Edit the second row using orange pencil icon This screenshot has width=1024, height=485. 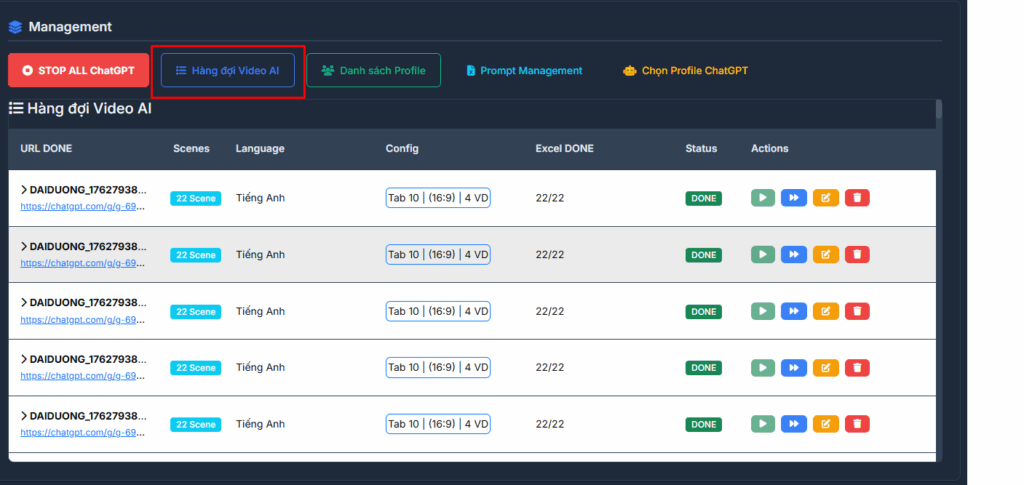(x=825, y=255)
